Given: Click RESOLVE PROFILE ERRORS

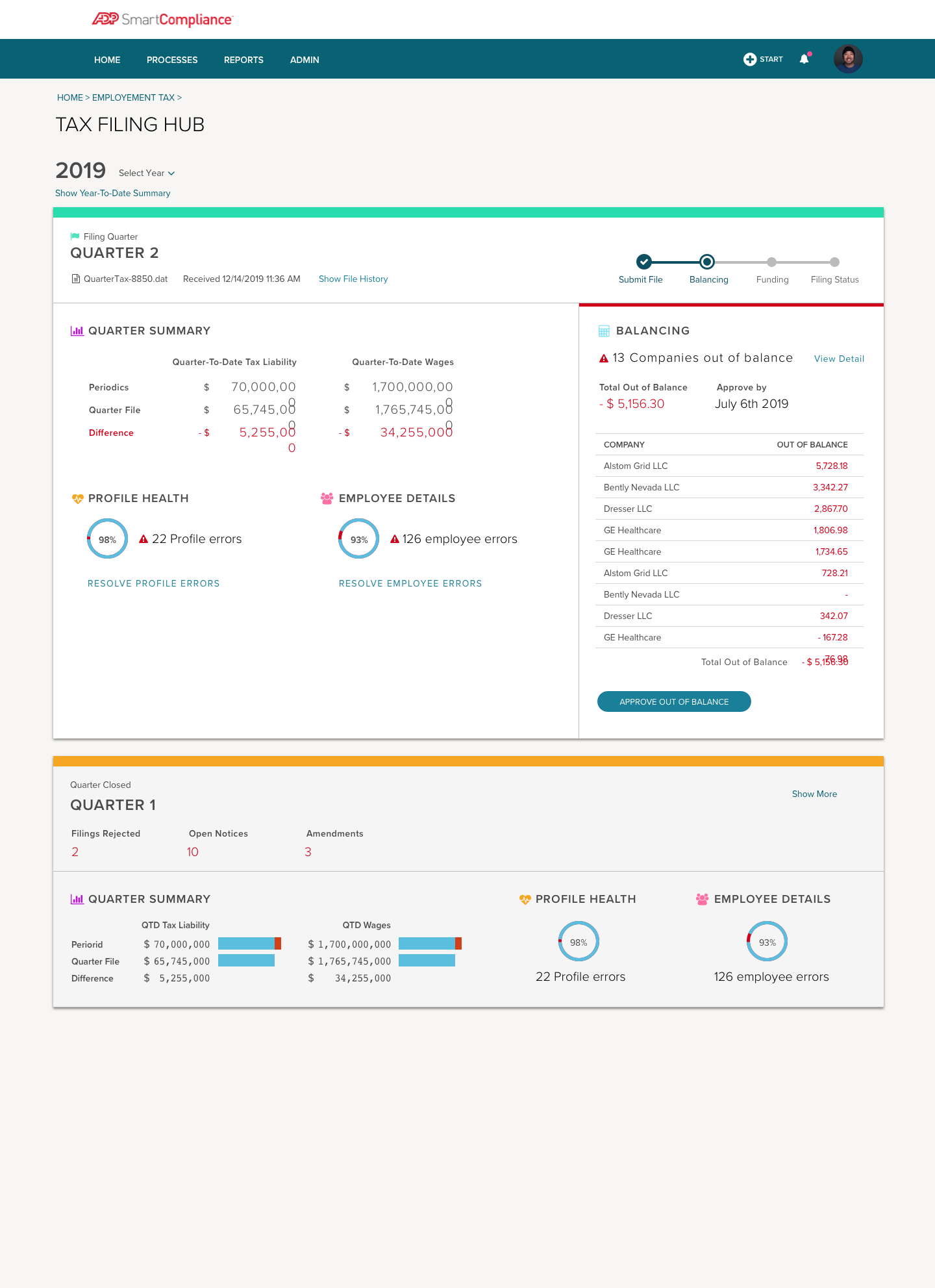Looking at the screenshot, I should (154, 583).
